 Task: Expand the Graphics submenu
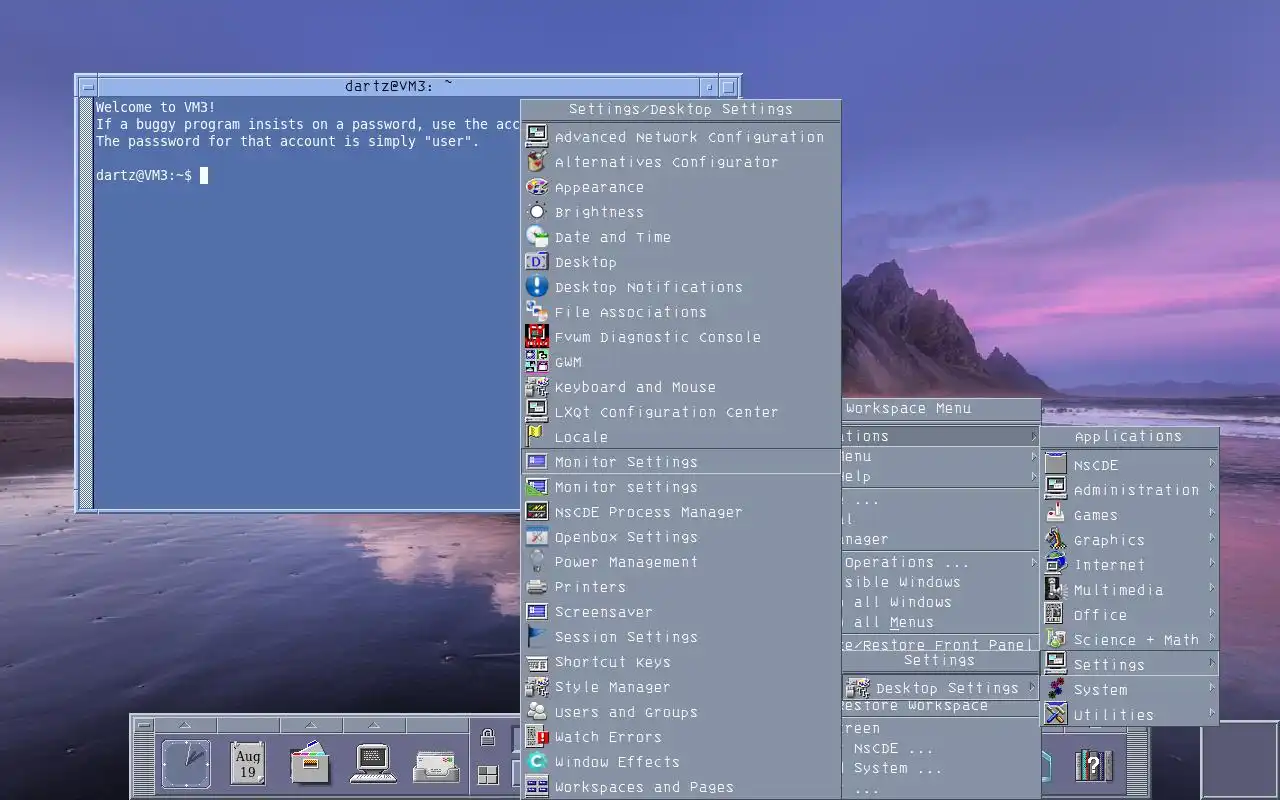click(1130, 540)
